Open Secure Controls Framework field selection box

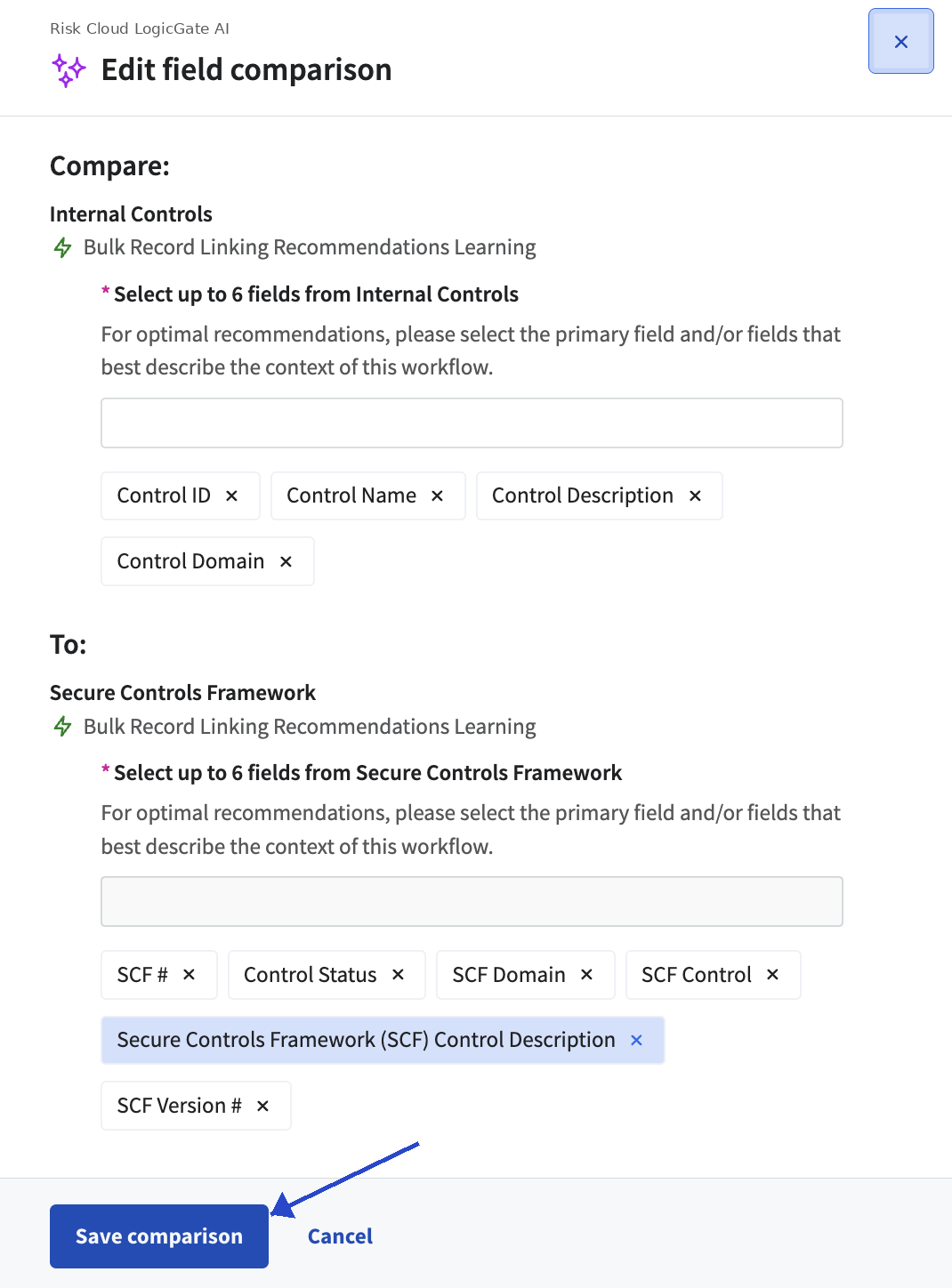click(x=472, y=901)
